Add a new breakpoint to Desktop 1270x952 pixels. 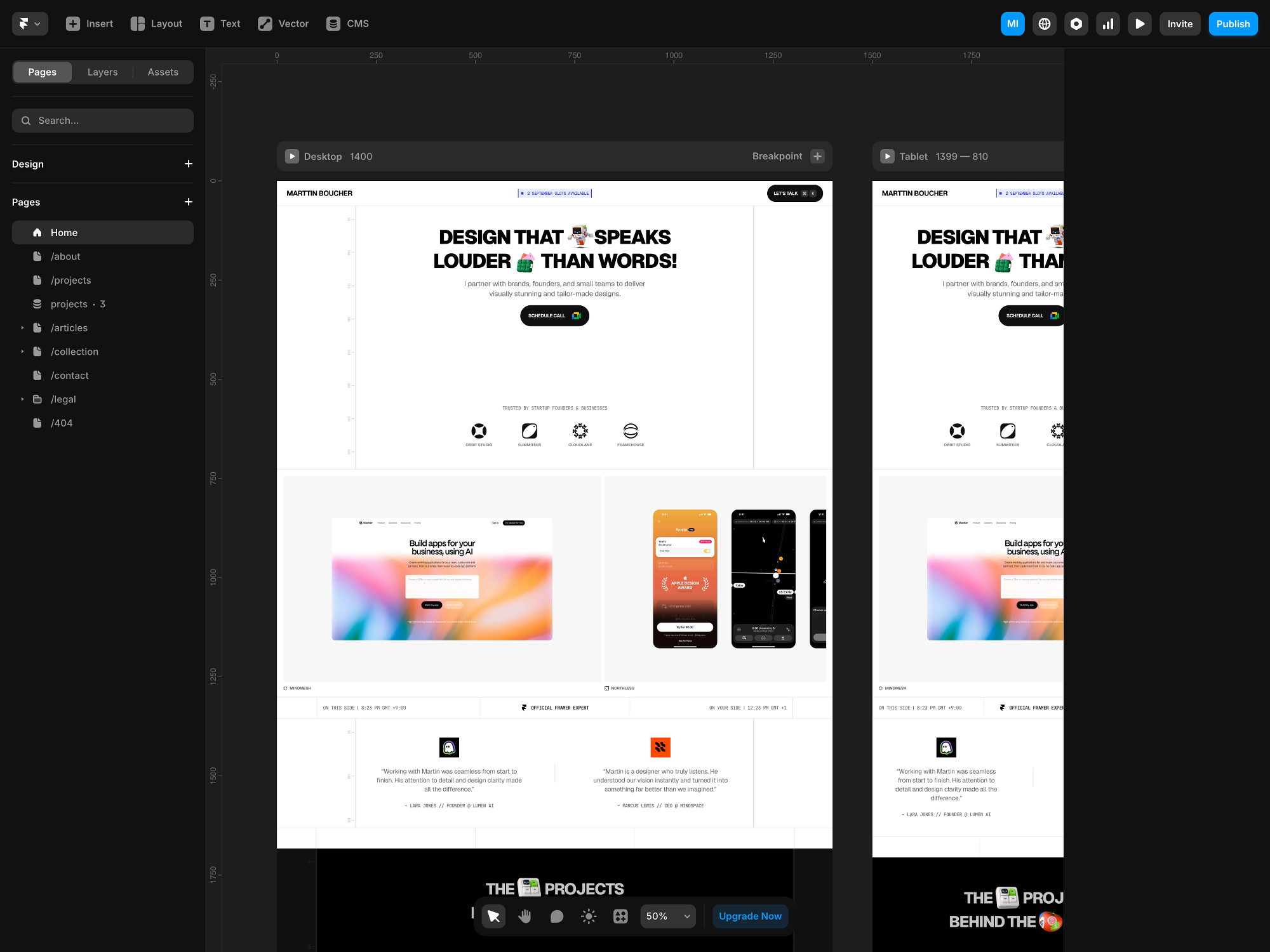(x=817, y=156)
